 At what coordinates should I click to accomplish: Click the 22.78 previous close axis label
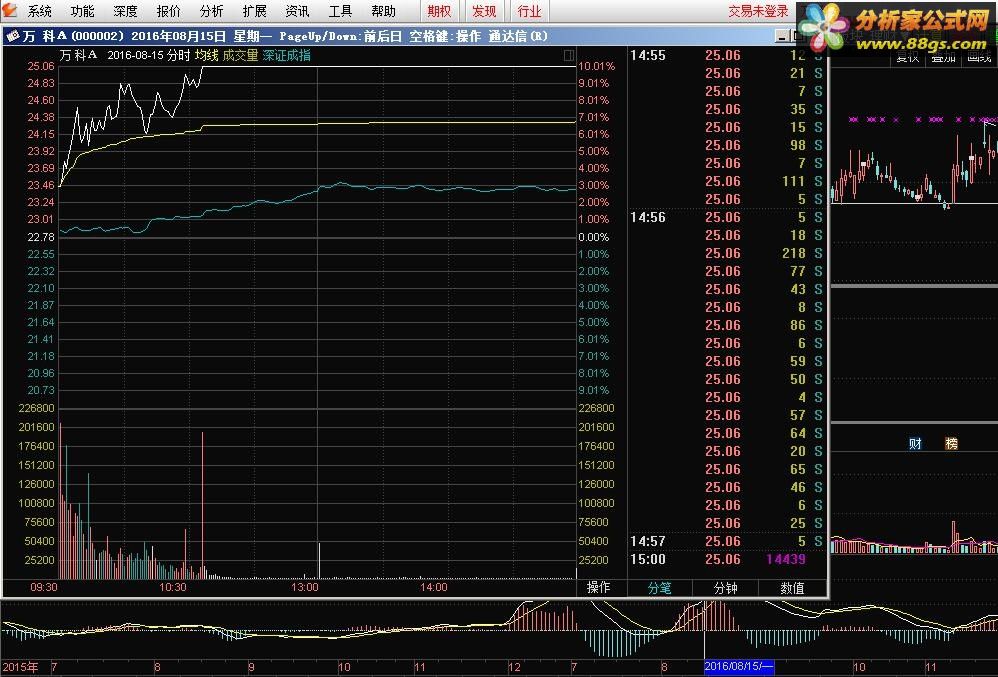[x=41, y=237]
